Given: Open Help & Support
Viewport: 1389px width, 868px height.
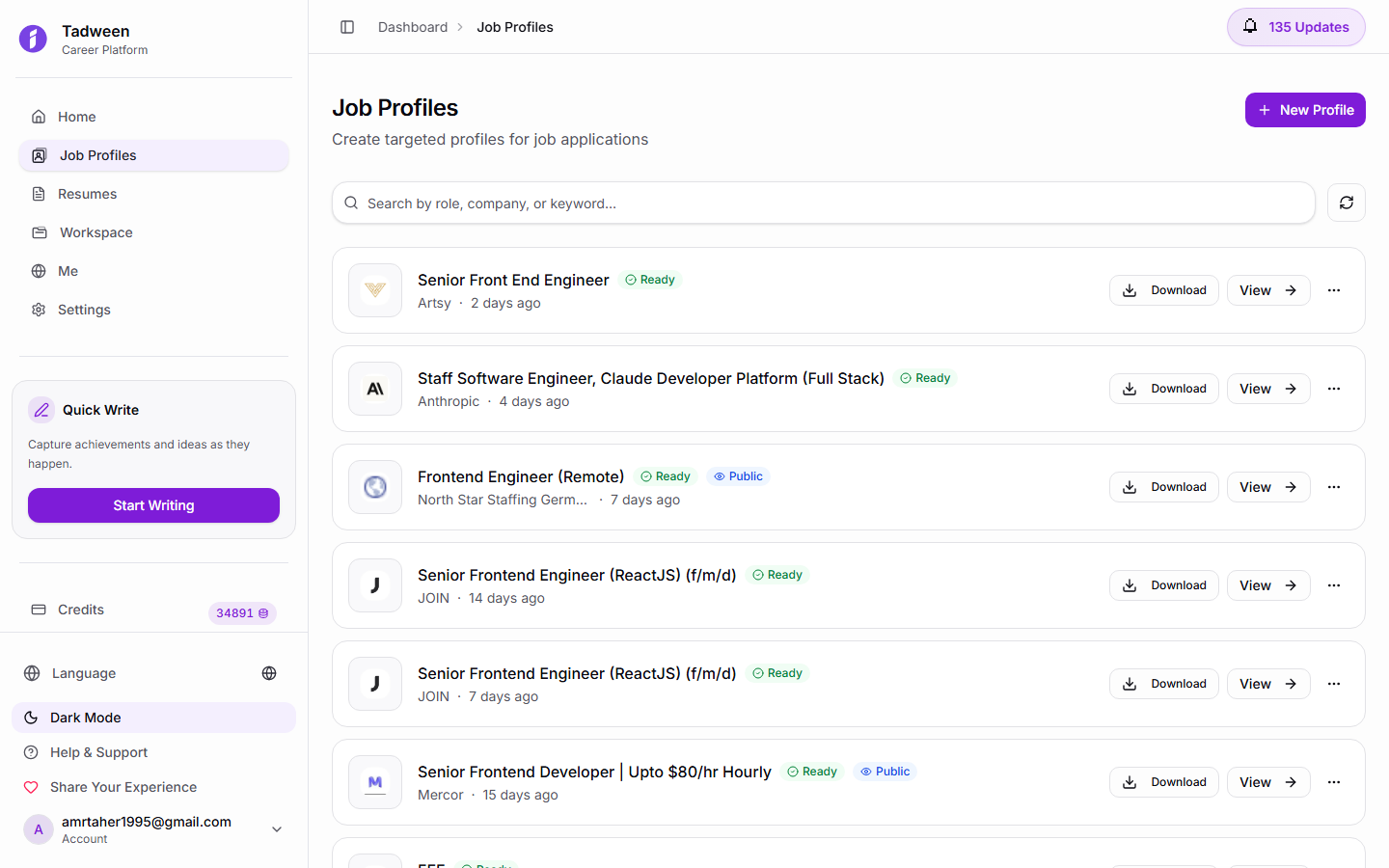Looking at the screenshot, I should pos(96,752).
